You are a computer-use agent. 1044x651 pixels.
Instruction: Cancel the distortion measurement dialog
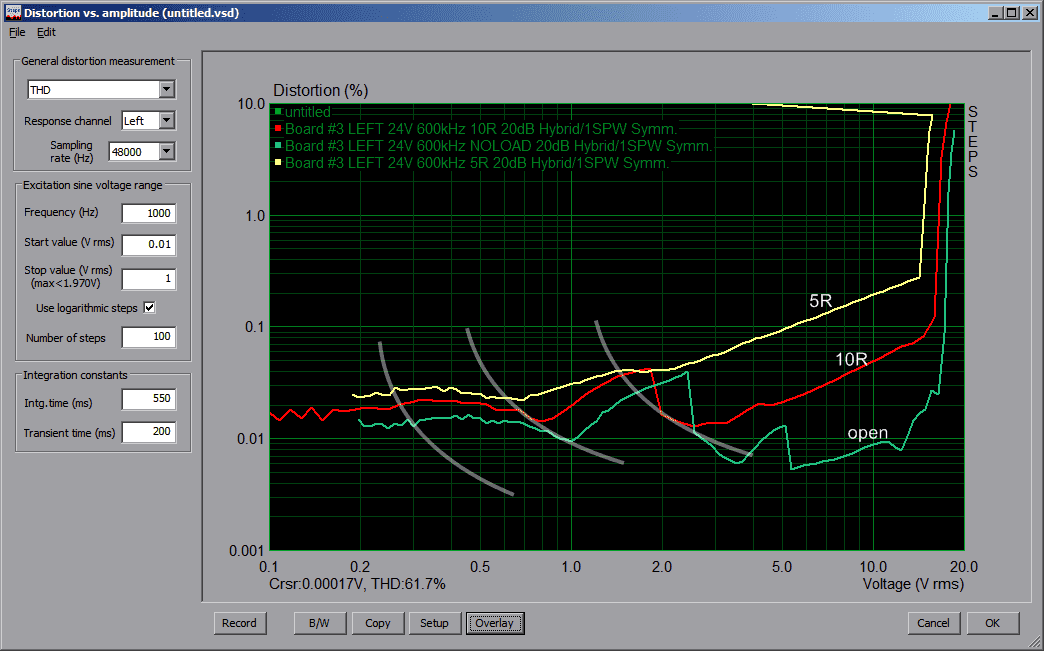pos(933,623)
